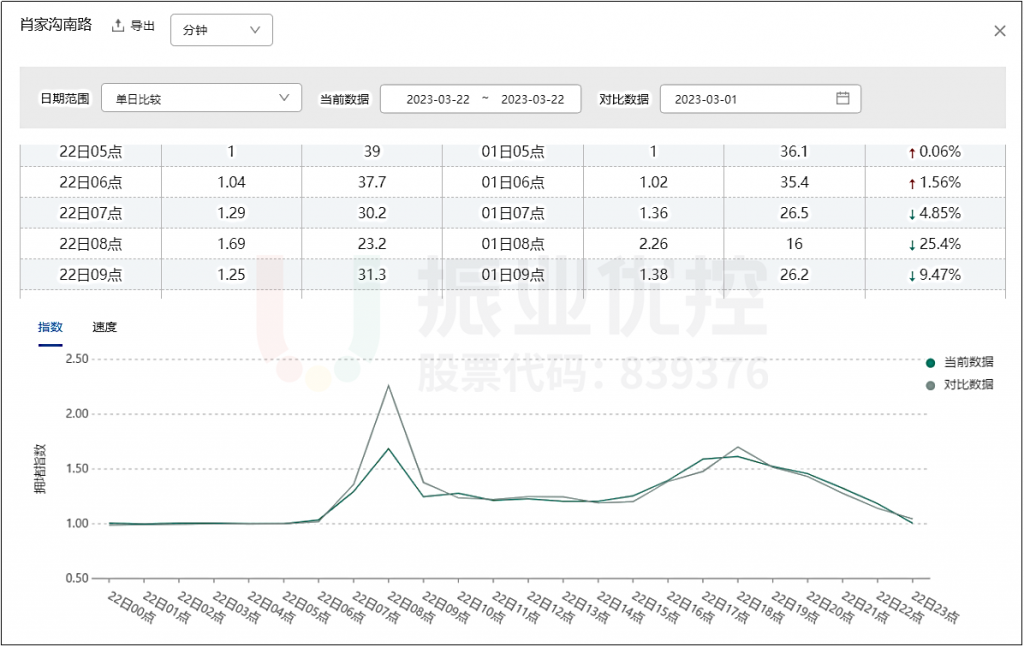The image size is (1024, 647).
Task: Switch to the 指数 tab
Action: coord(50,327)
